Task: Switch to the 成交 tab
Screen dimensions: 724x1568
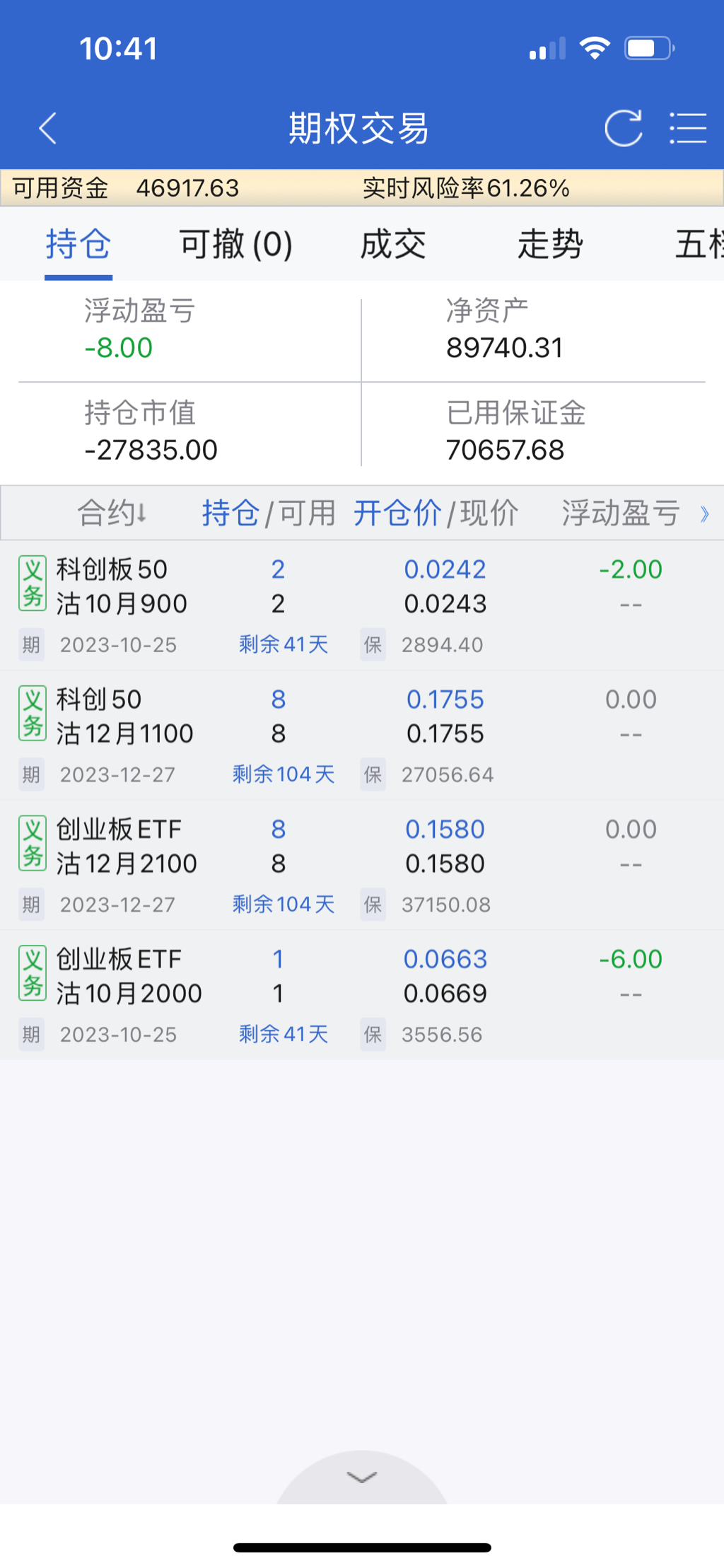Action: point(393,245)
